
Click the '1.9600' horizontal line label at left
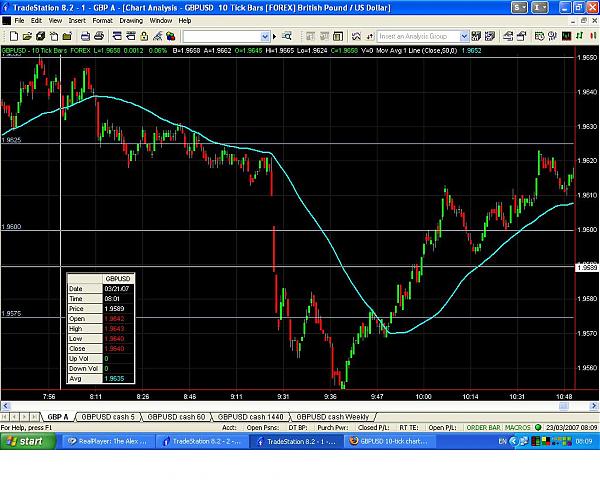[x=11, y=226]
